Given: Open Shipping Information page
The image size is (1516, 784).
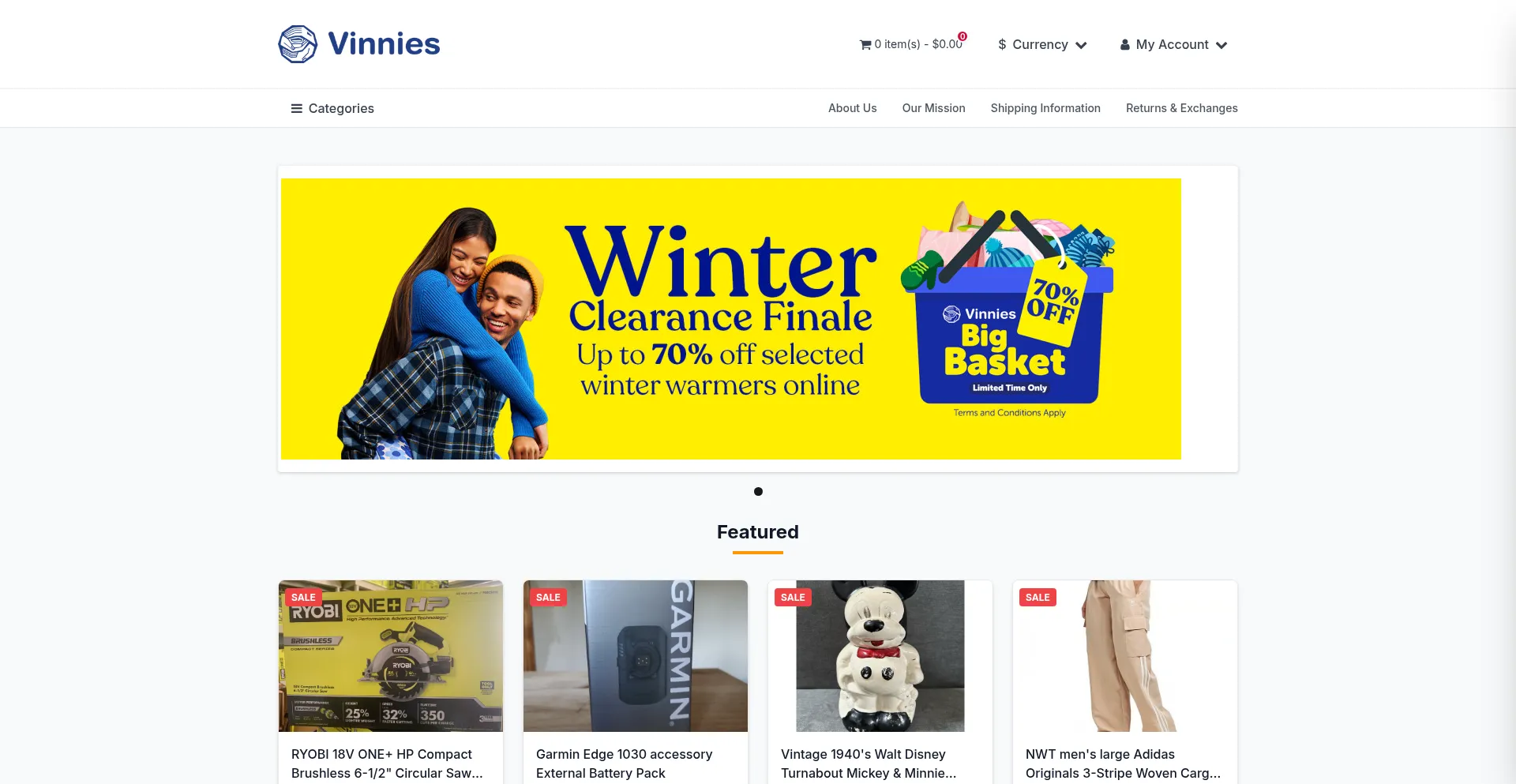Looking at the screenshot, I should [x=1045, y=108].
